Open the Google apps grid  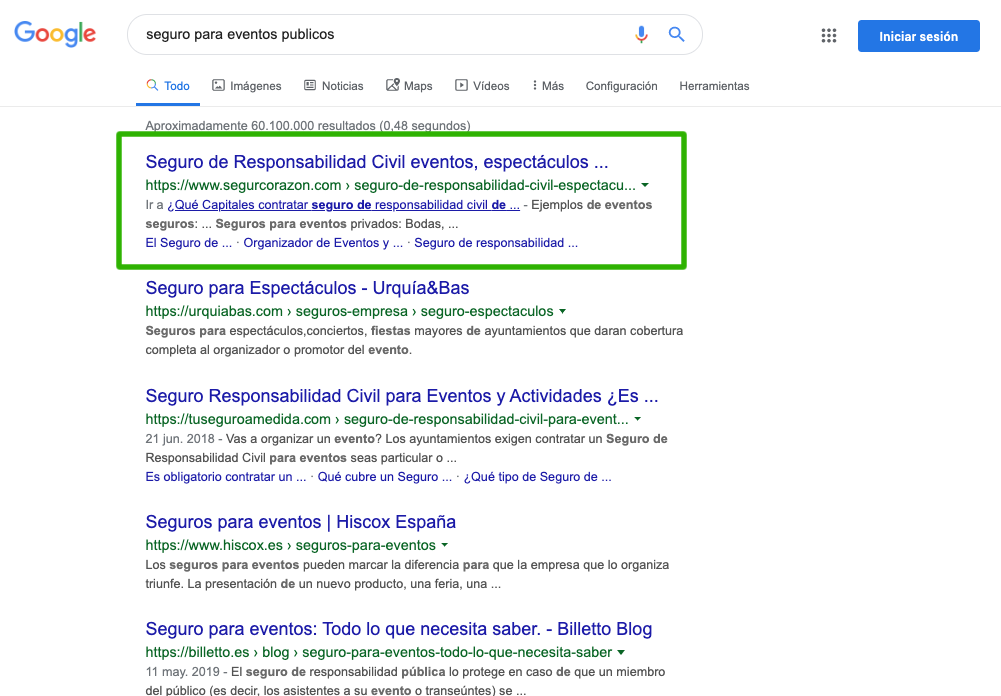(x=829, y=36)
